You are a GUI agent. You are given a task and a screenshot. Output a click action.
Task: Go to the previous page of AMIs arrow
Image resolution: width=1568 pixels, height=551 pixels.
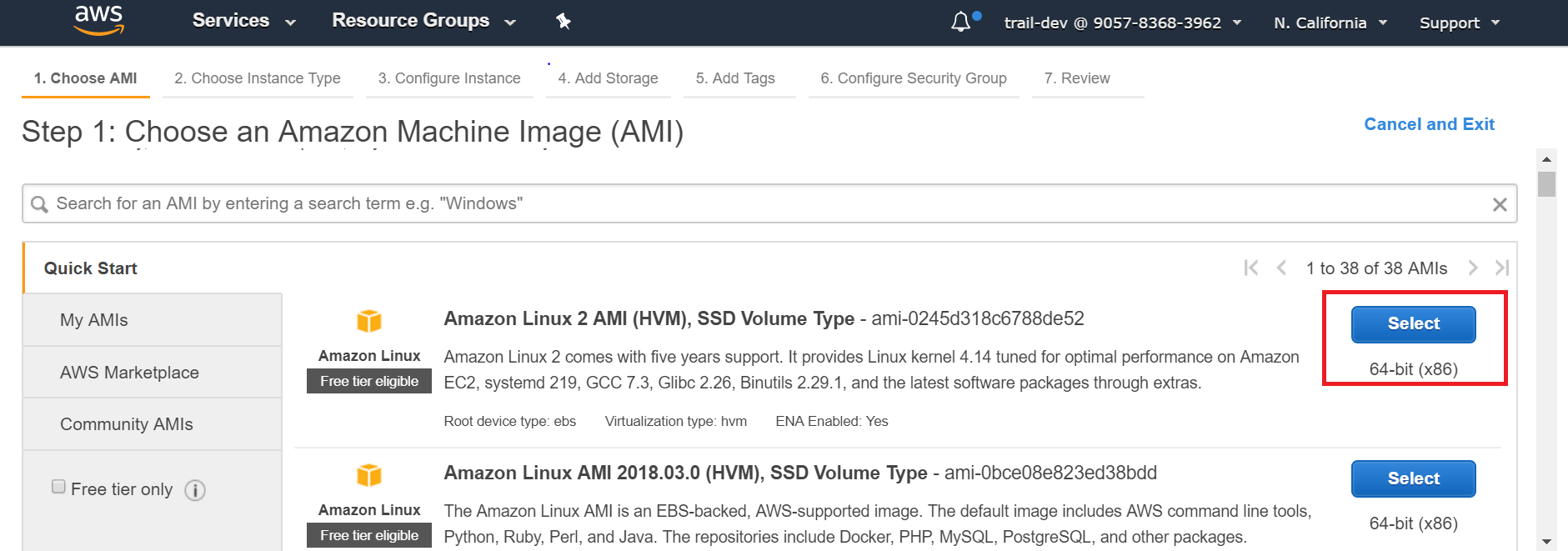point(1281,268)
